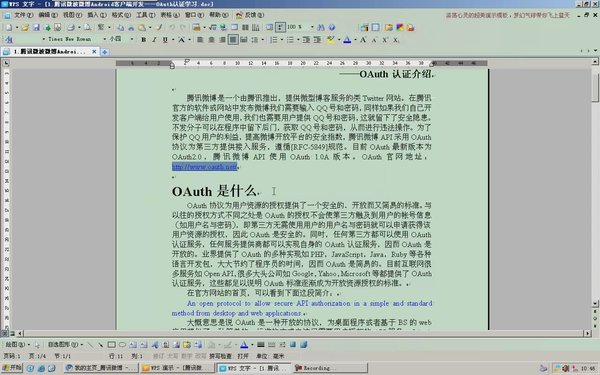
Task: Click the Find binoculars icon
Action: click(x=321, y=28)
